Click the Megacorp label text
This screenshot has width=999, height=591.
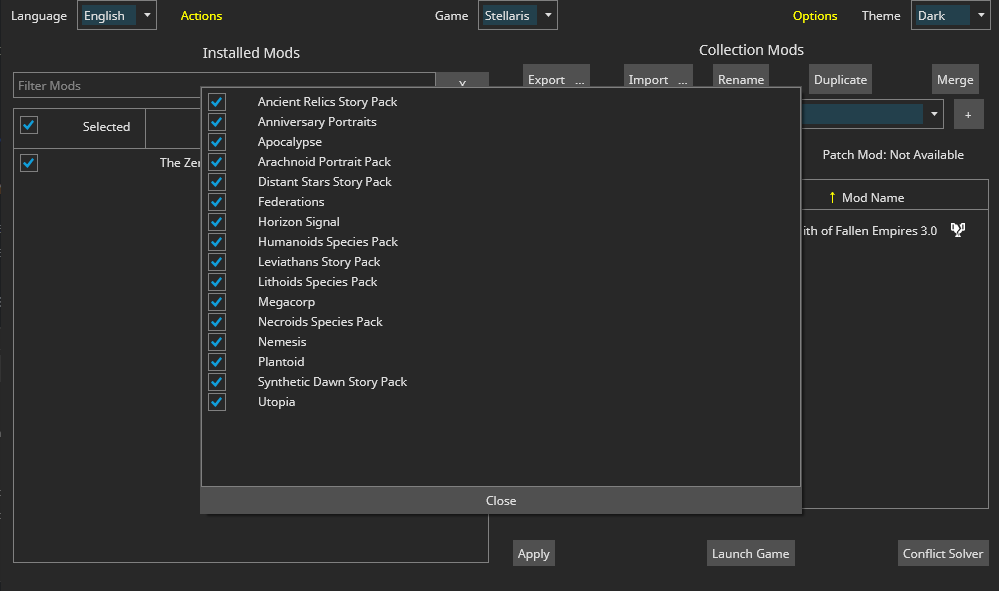(286, 302)
